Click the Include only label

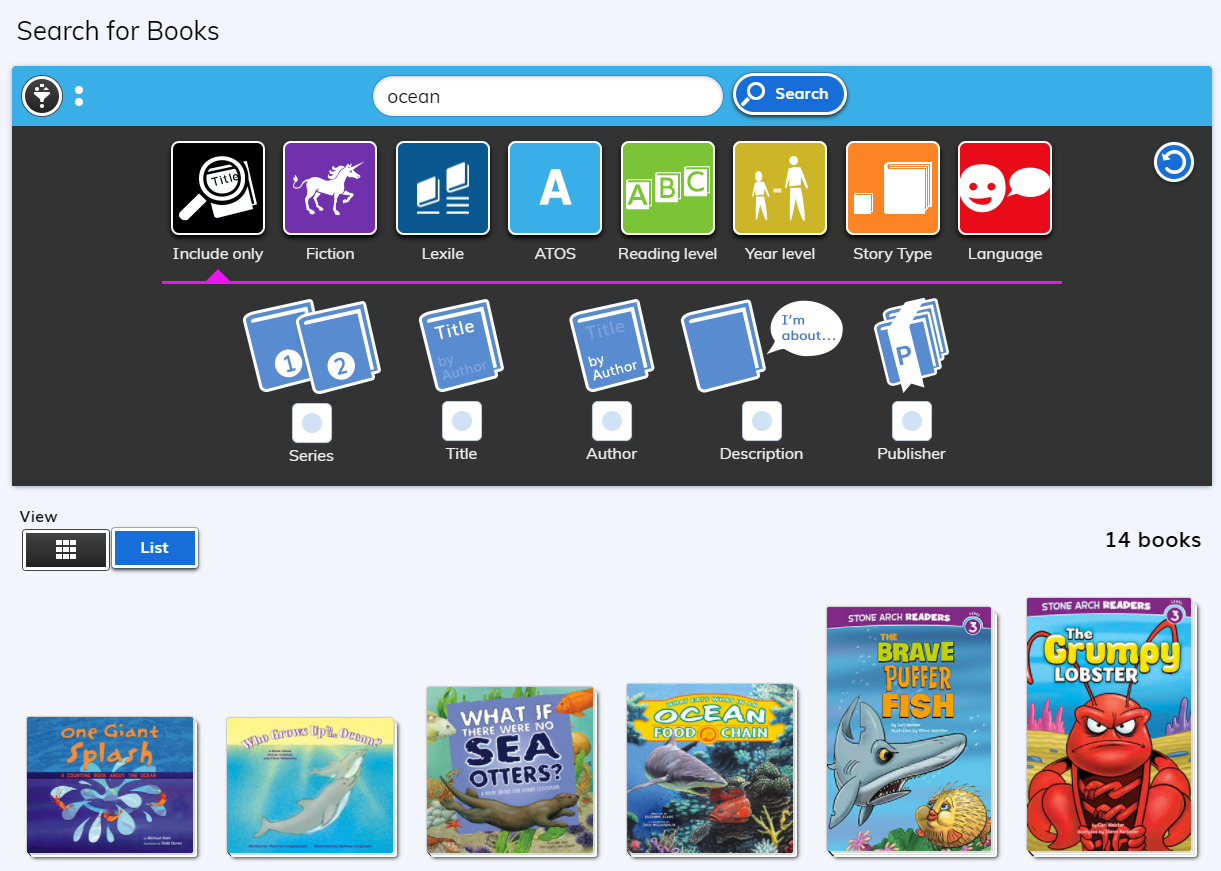pos(218,254)
